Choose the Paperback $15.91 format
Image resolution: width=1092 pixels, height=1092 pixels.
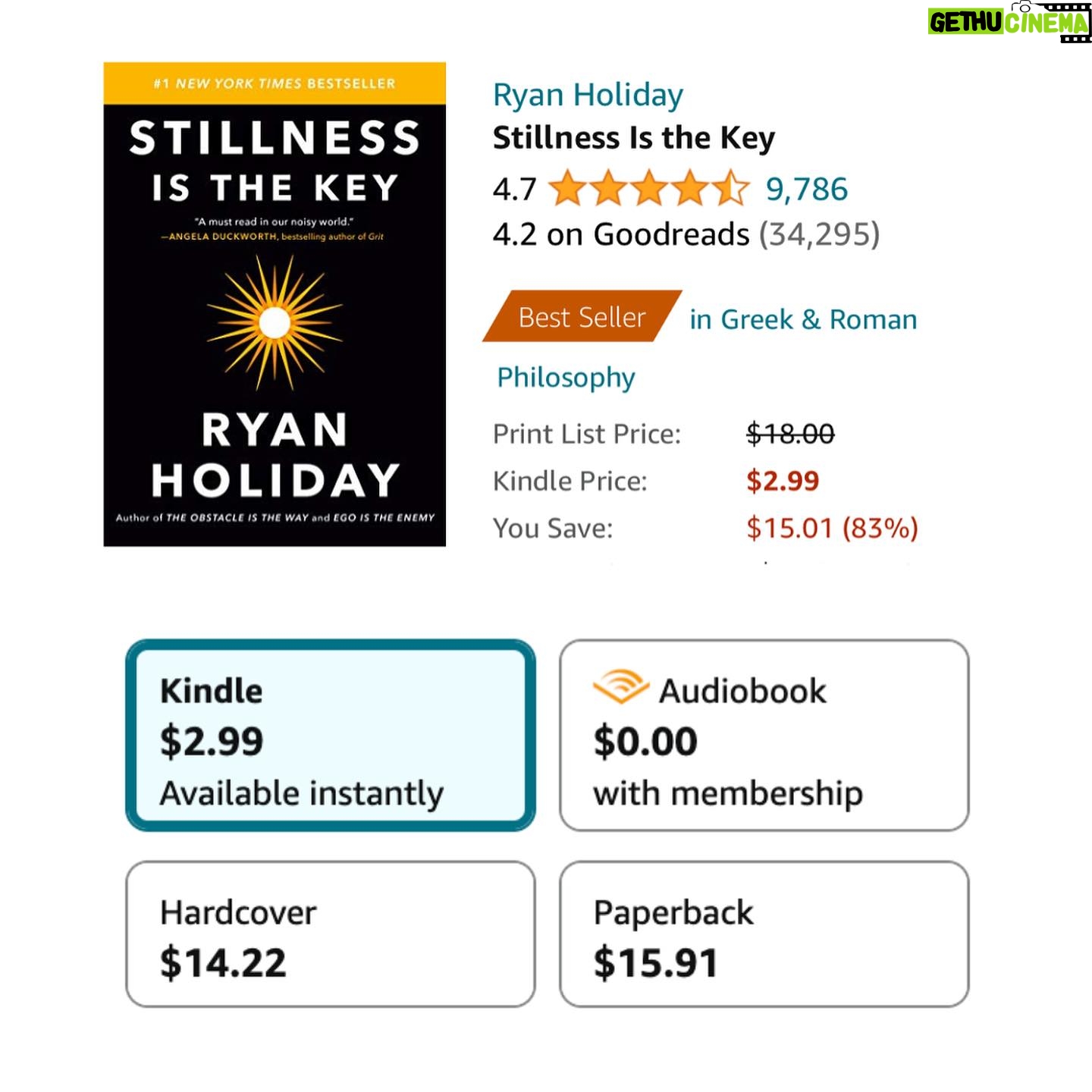(x=764, y=934)
